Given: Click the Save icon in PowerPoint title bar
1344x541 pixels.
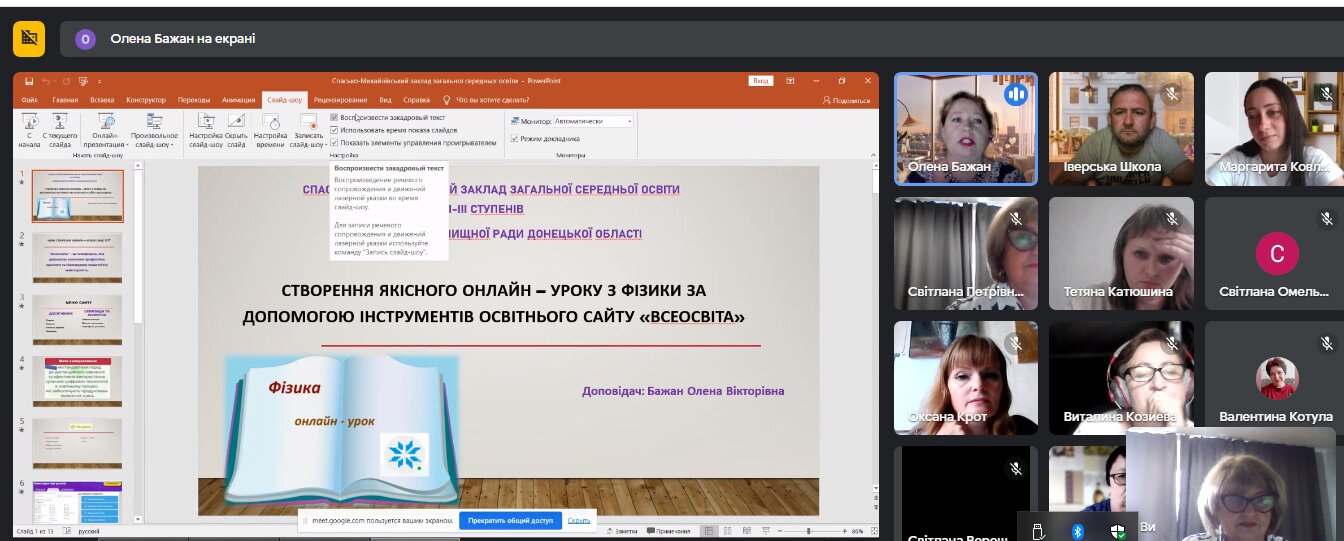Looking at the screenshot, I should (x=30, y=81).
